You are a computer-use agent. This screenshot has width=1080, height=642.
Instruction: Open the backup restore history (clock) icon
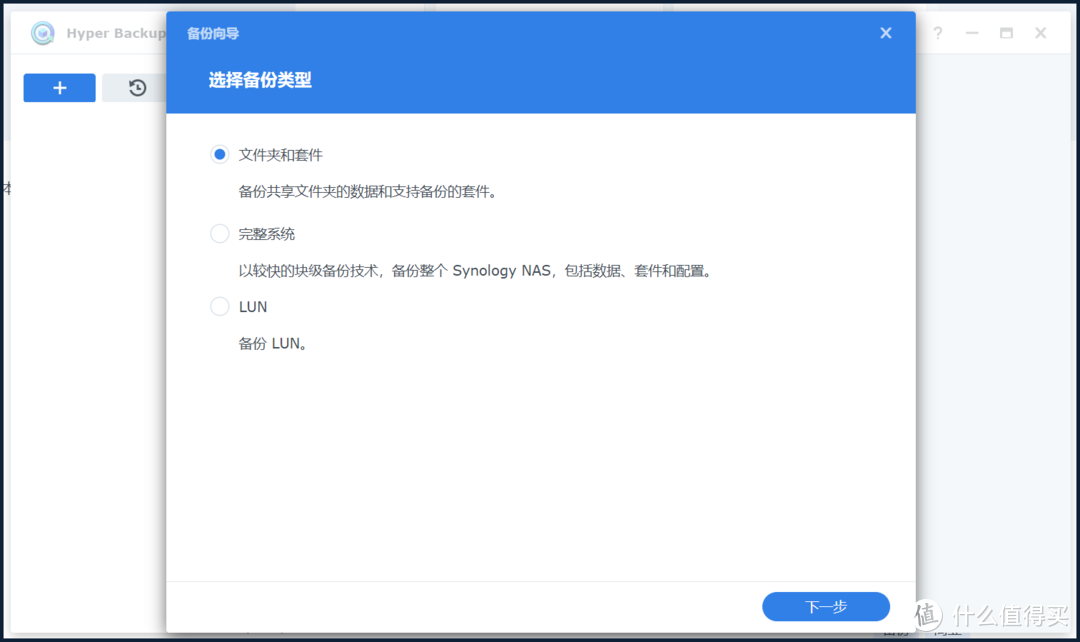[x=136, y=88]
